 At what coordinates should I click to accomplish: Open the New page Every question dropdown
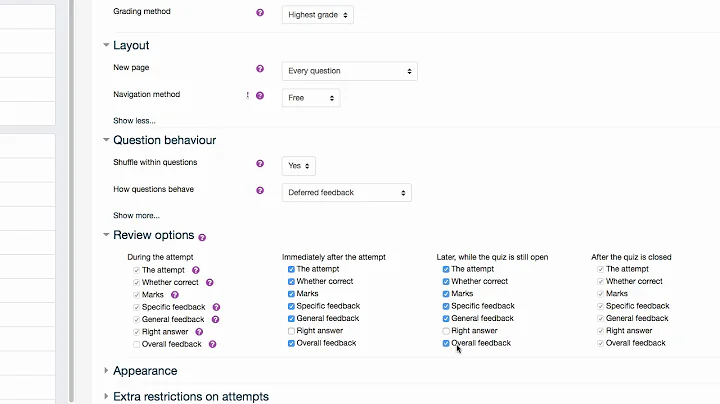coord(349,71)
